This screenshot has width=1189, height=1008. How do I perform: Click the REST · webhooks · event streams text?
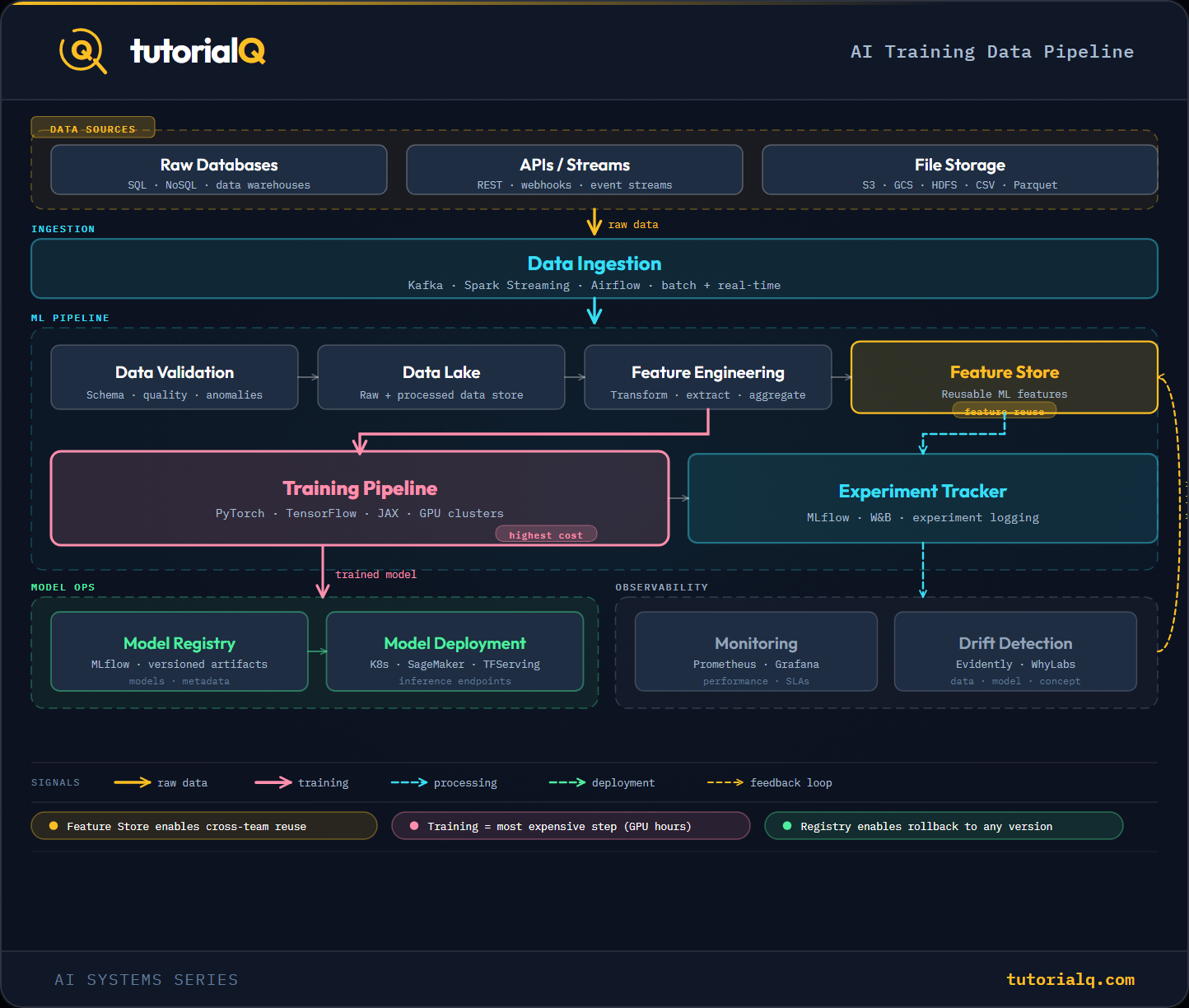tap(575, 184)
